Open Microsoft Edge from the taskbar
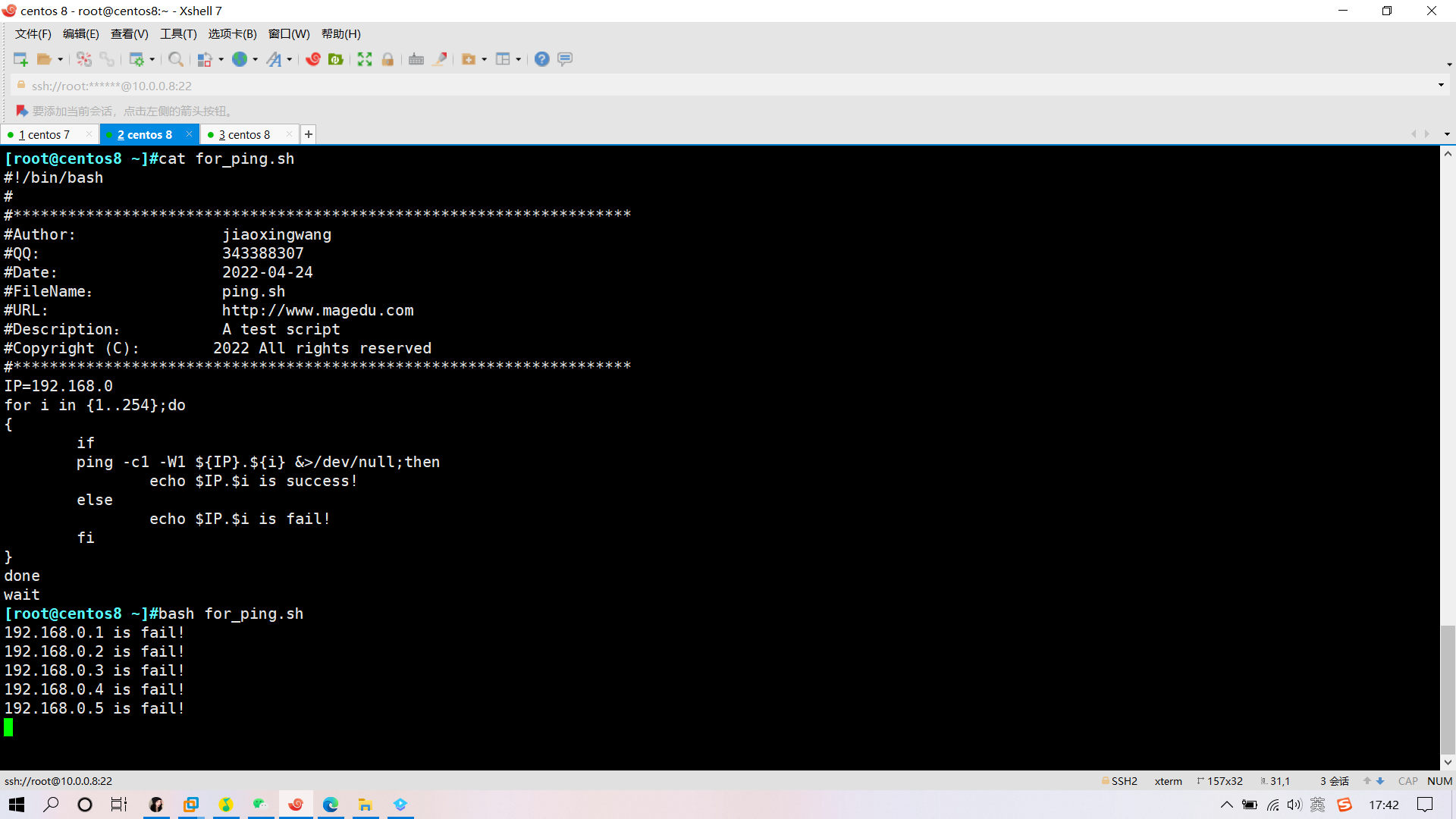The height and width of the screenshot is (819, 1456). 331,805
